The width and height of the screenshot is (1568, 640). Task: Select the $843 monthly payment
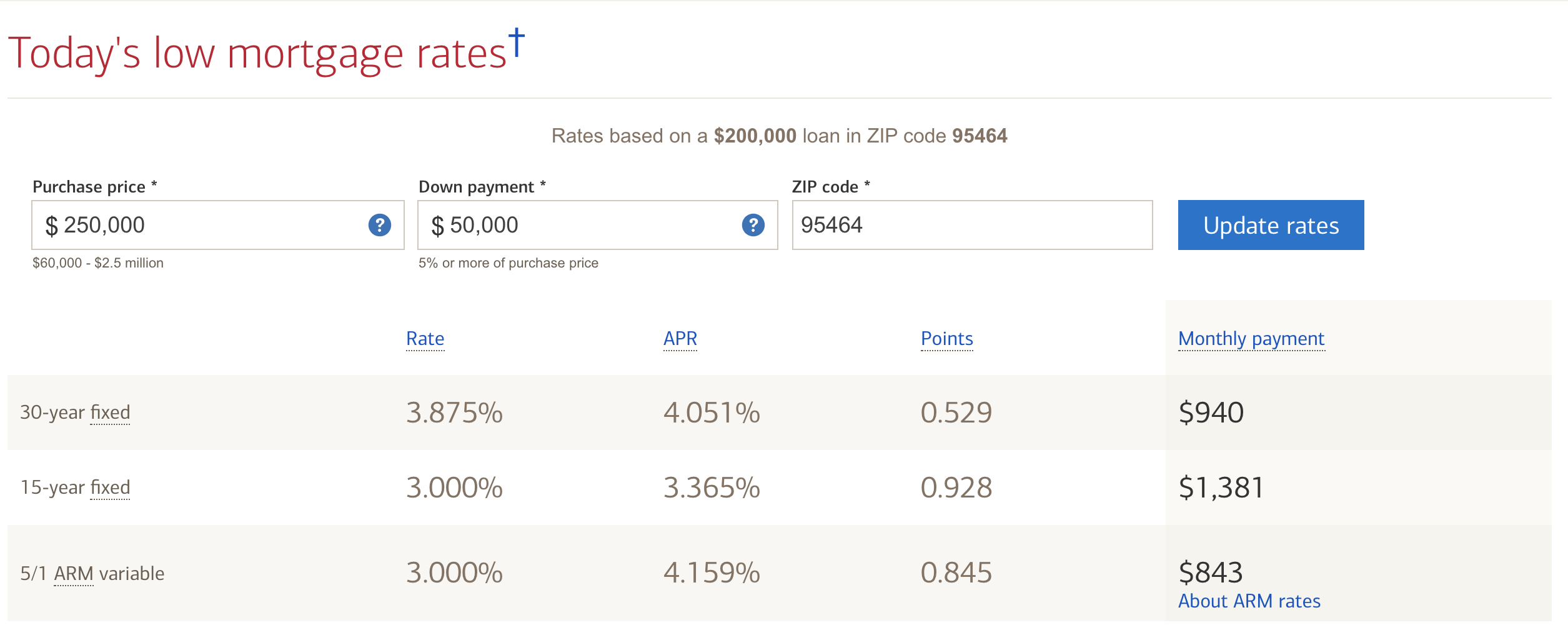(1211, 572)
